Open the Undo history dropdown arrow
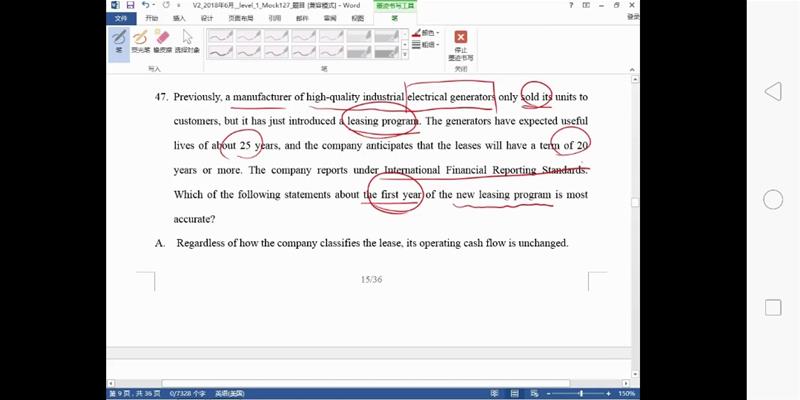Screen dimensions: 800x400 click(154, 5)
